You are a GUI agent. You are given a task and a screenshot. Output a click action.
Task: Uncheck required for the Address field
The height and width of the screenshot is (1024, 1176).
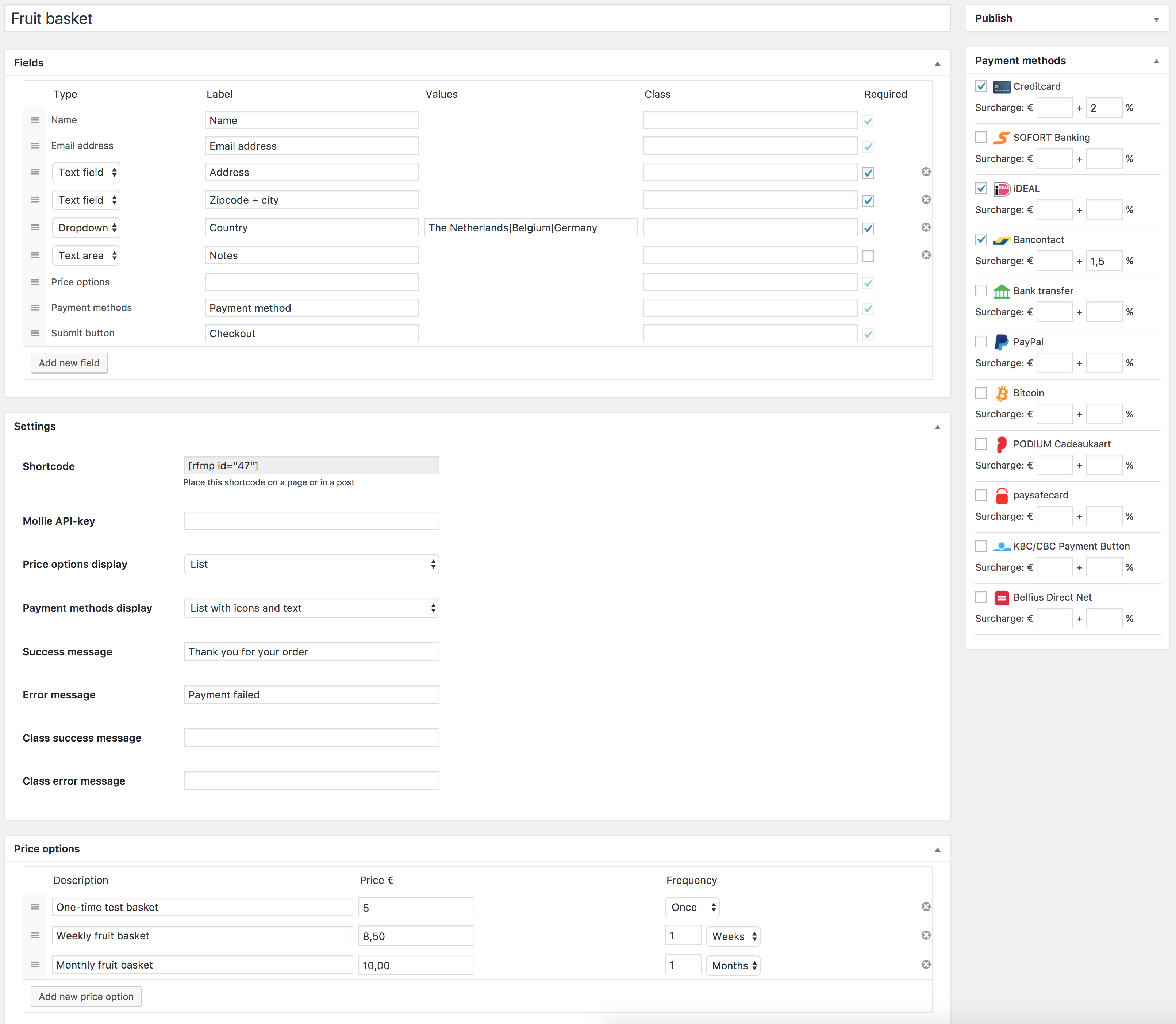point(868,173)
